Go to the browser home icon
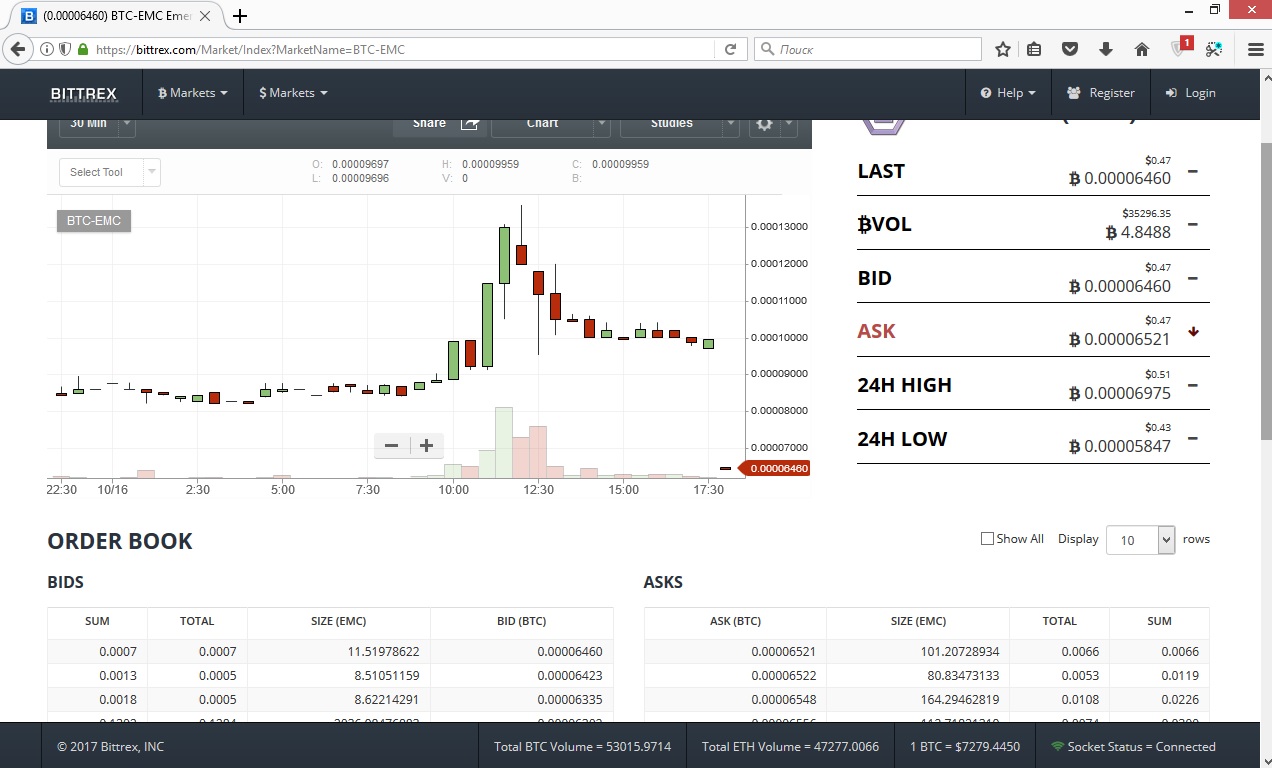The height and width of the screenshot is (768, 1272). pyautogui.click(x=1141, y=49)
